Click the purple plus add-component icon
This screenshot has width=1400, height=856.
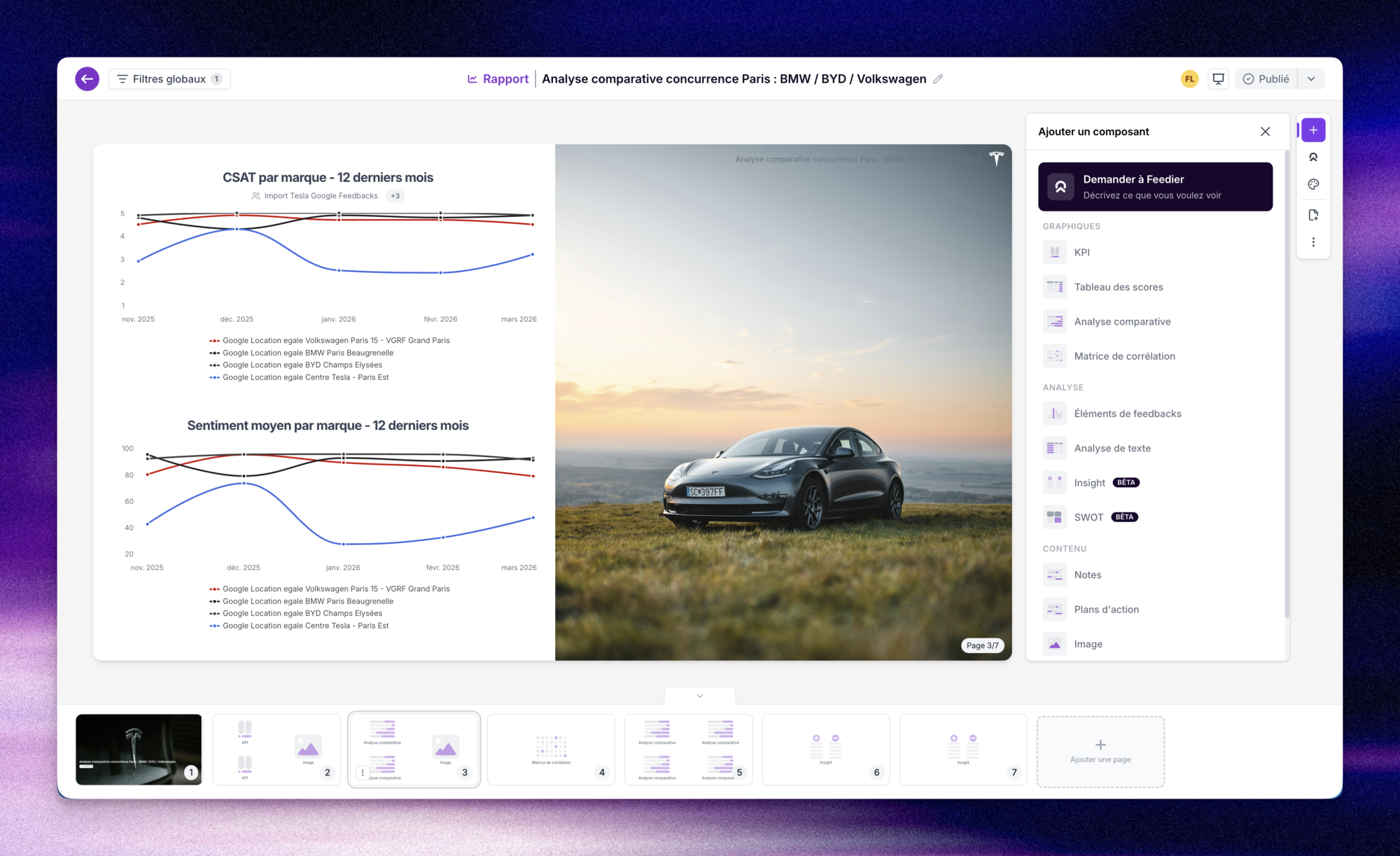point(1313,130)
